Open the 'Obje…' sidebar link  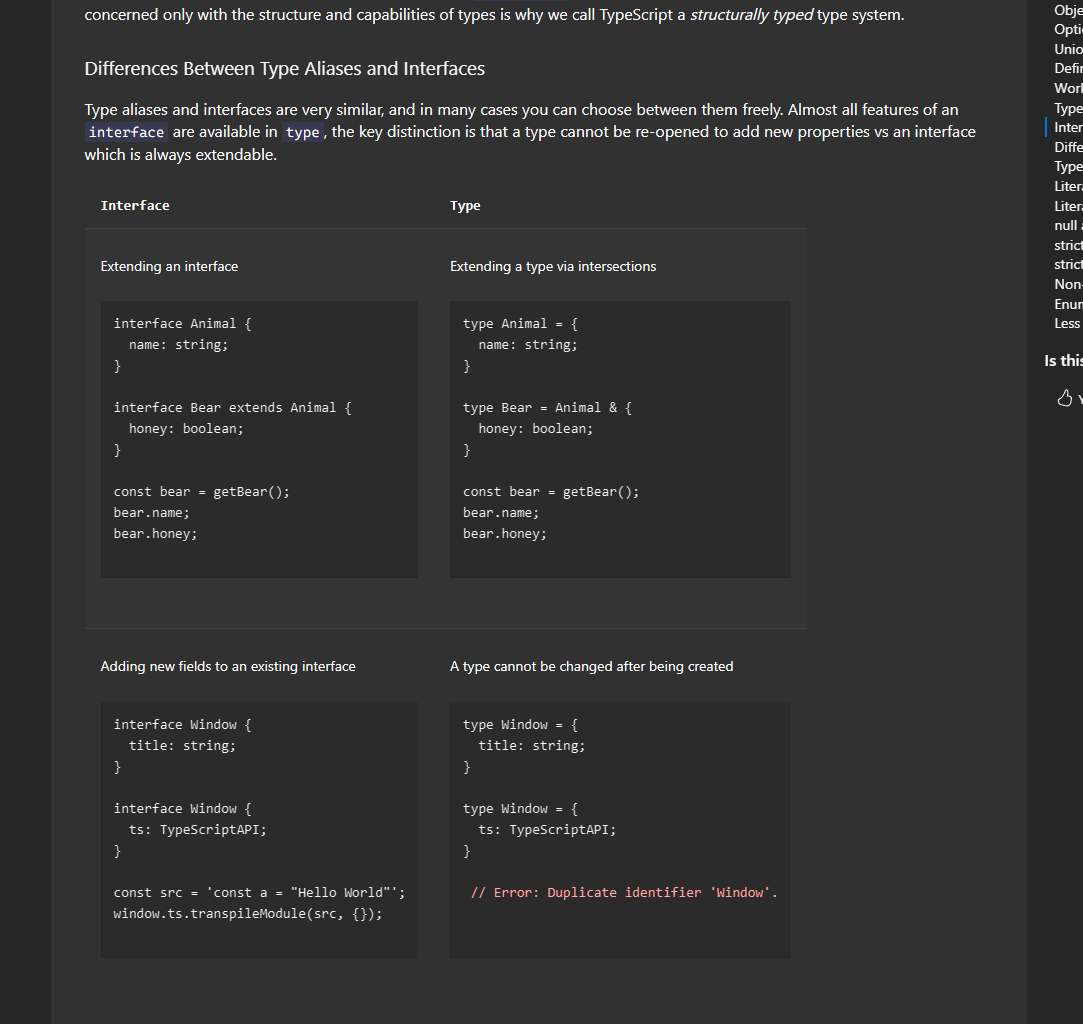pyautogui.click(x=1068, y=10)
